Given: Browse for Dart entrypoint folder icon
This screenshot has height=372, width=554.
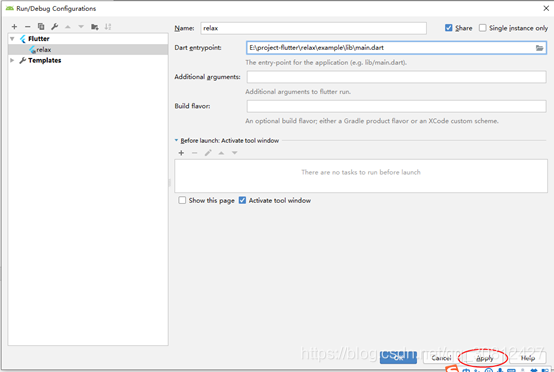Looking at the screenshot, I should click(540, 48).
